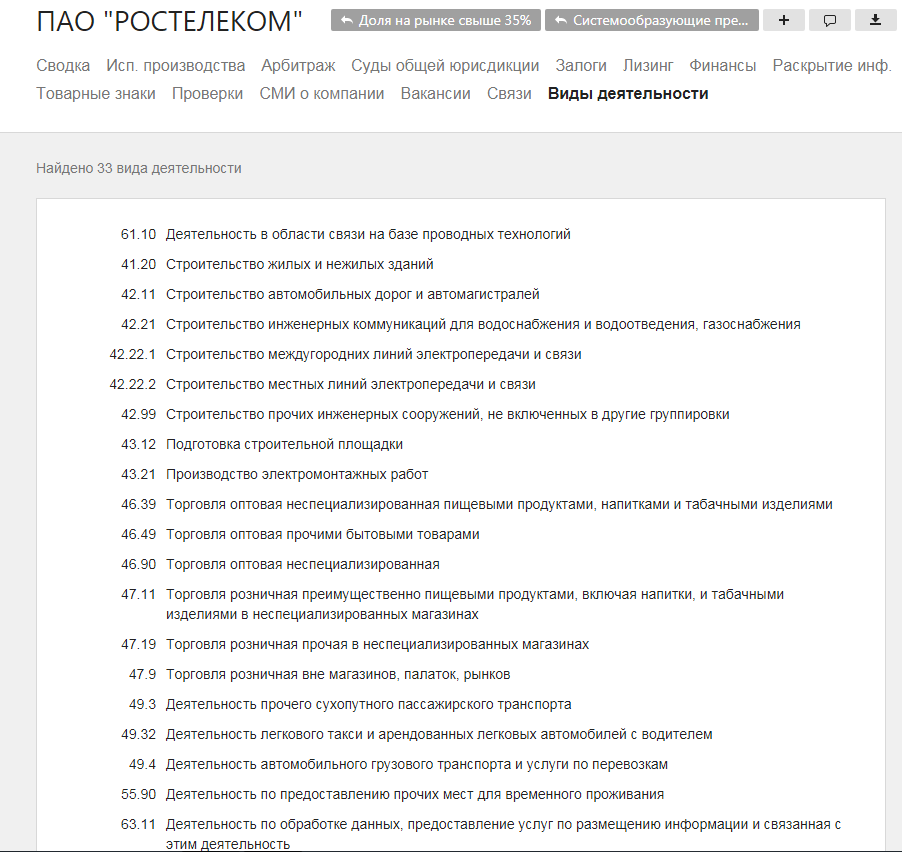902x852 pixels.
Task: Select СМИ о компании tab
Action: 322,93
